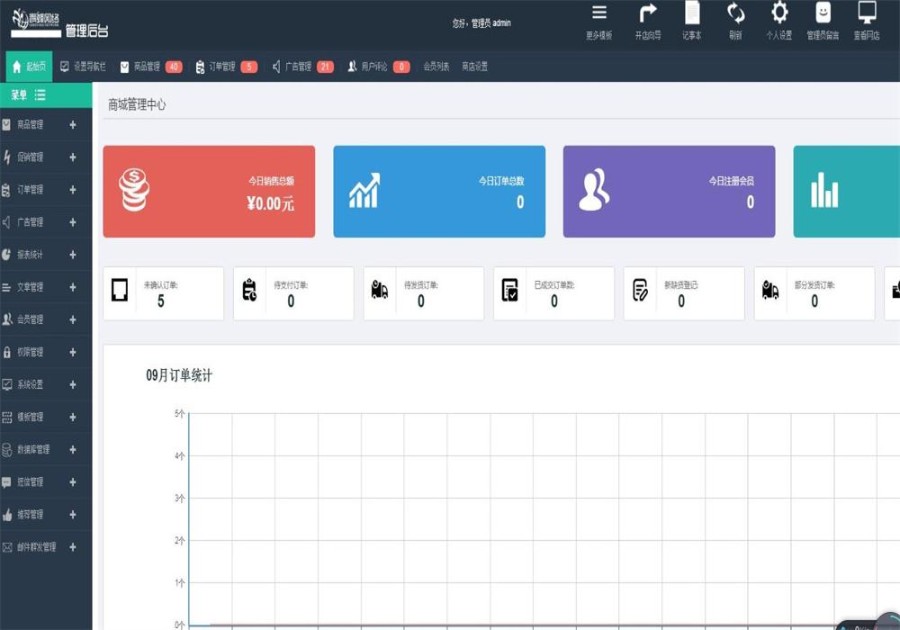900x630 pixels.
Task: Click the shop setup wizard arrow icon (开店向导)
Action: tap(648, 13)
